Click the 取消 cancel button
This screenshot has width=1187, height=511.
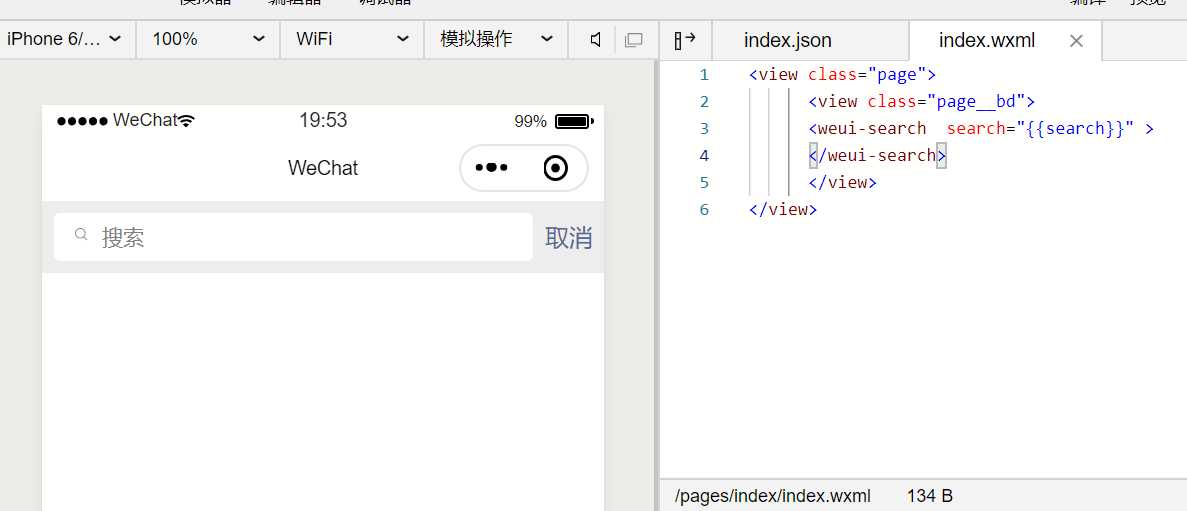click(x=569, y=238)
